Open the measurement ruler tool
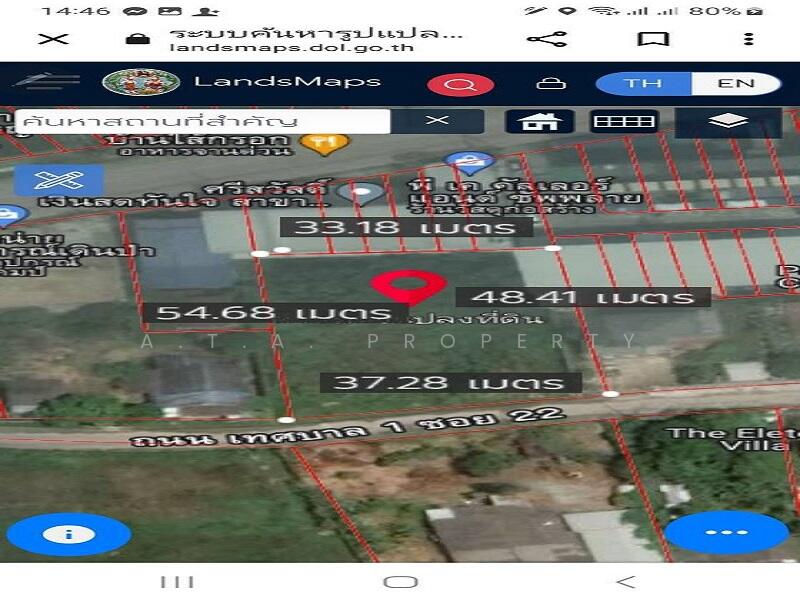 coord(624,121)
